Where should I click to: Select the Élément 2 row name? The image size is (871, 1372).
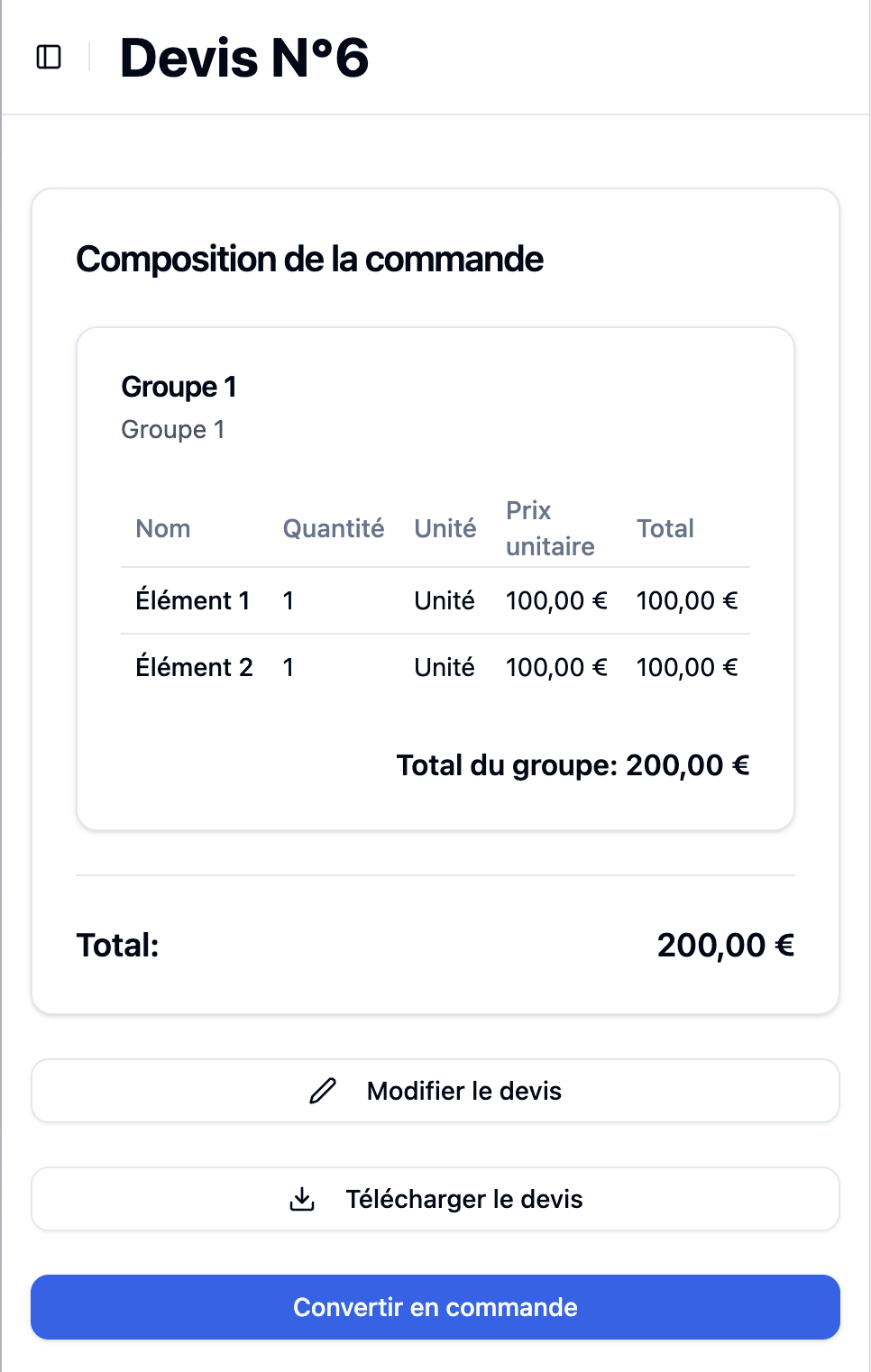pos(194,667)
